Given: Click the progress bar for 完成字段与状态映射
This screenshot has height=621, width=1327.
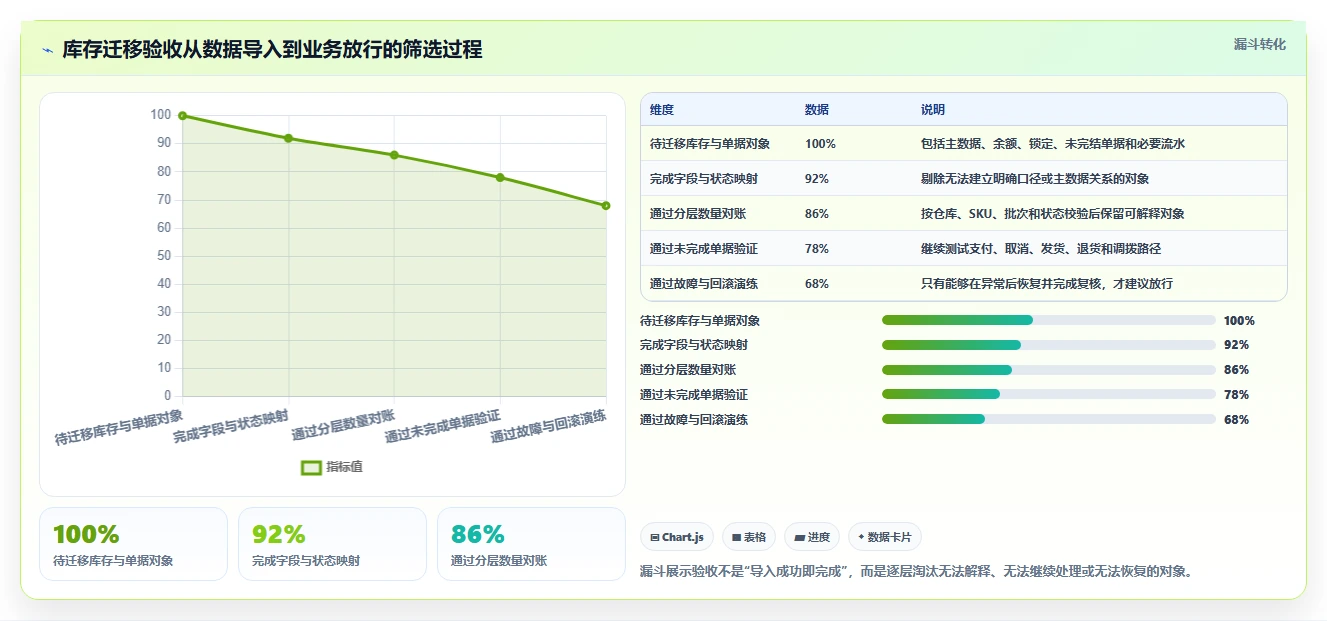Looking at the screenshot, I should click(1049, 345).
